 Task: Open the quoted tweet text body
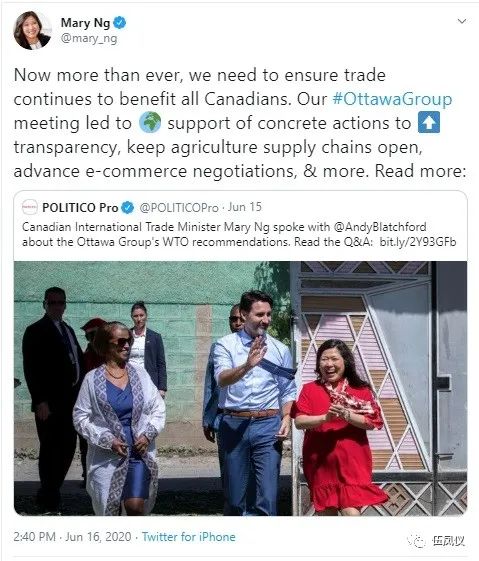pyautogui.click(x=239, y=234)
